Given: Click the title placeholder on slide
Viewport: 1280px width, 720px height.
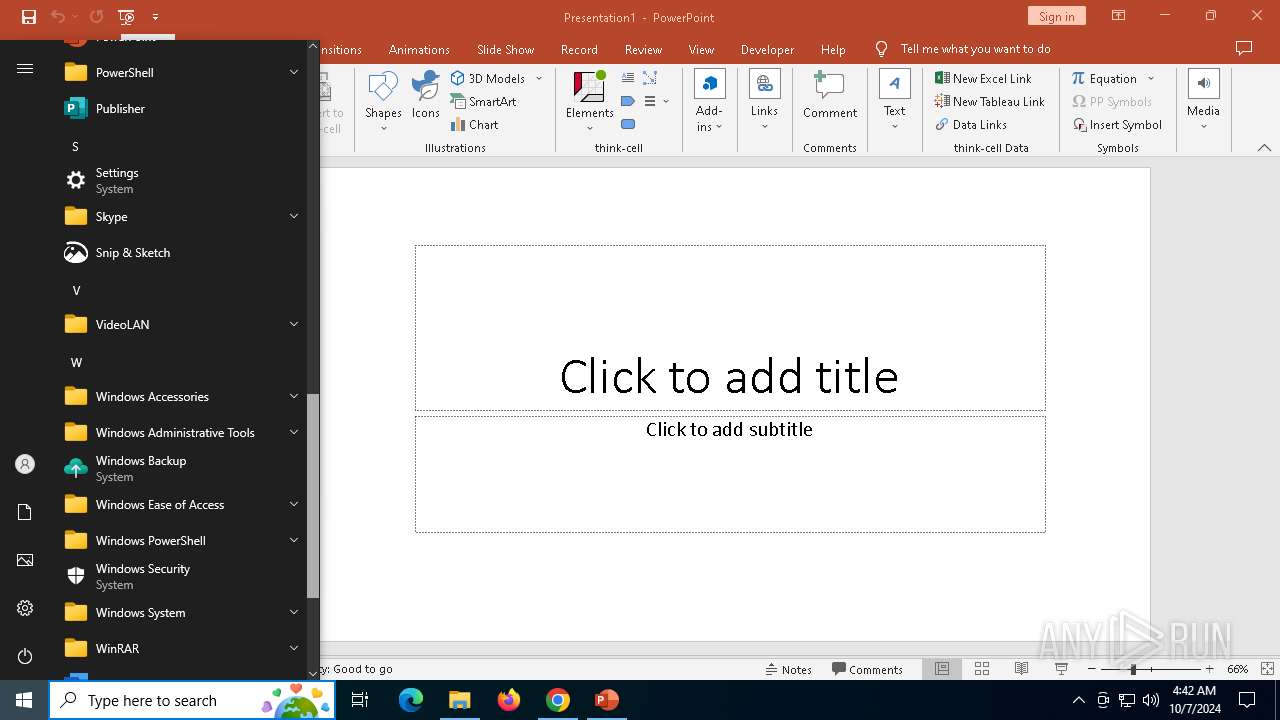Looking at the screenshot, I should (x=730, y=328).
